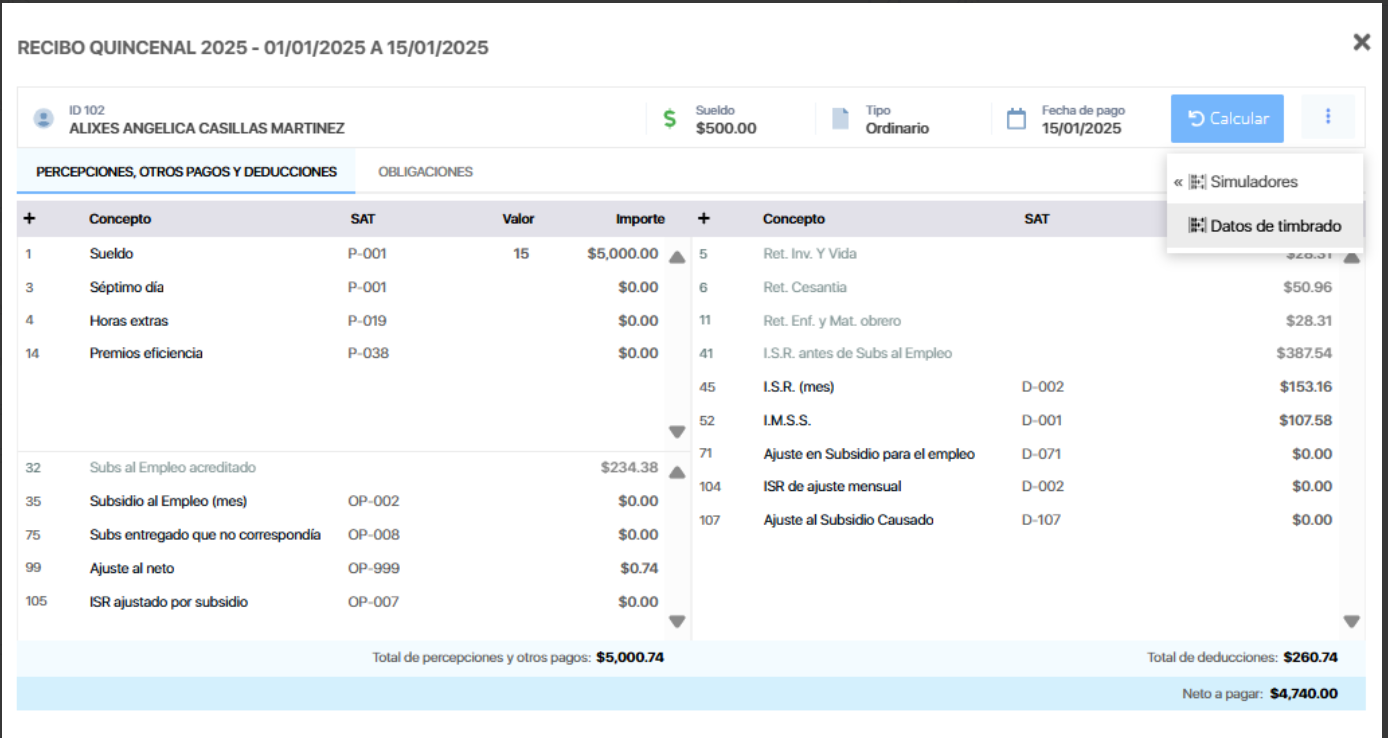Close the recibo dialog with the X

click(x=1361, y=42)
